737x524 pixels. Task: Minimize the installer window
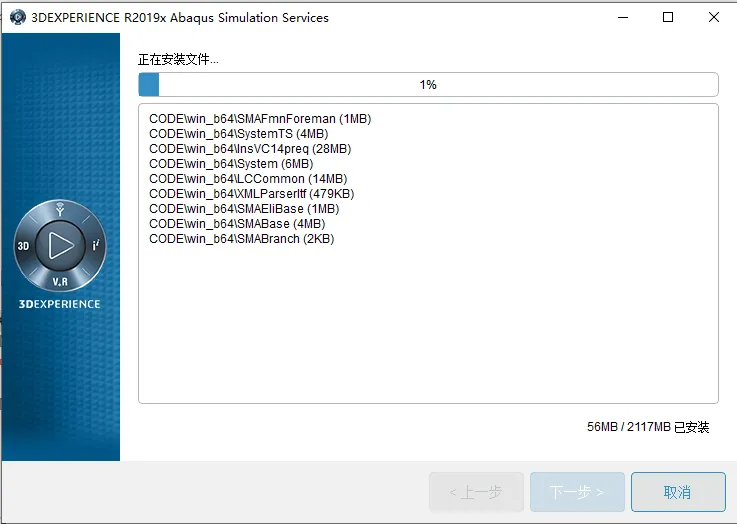[623, 17]
